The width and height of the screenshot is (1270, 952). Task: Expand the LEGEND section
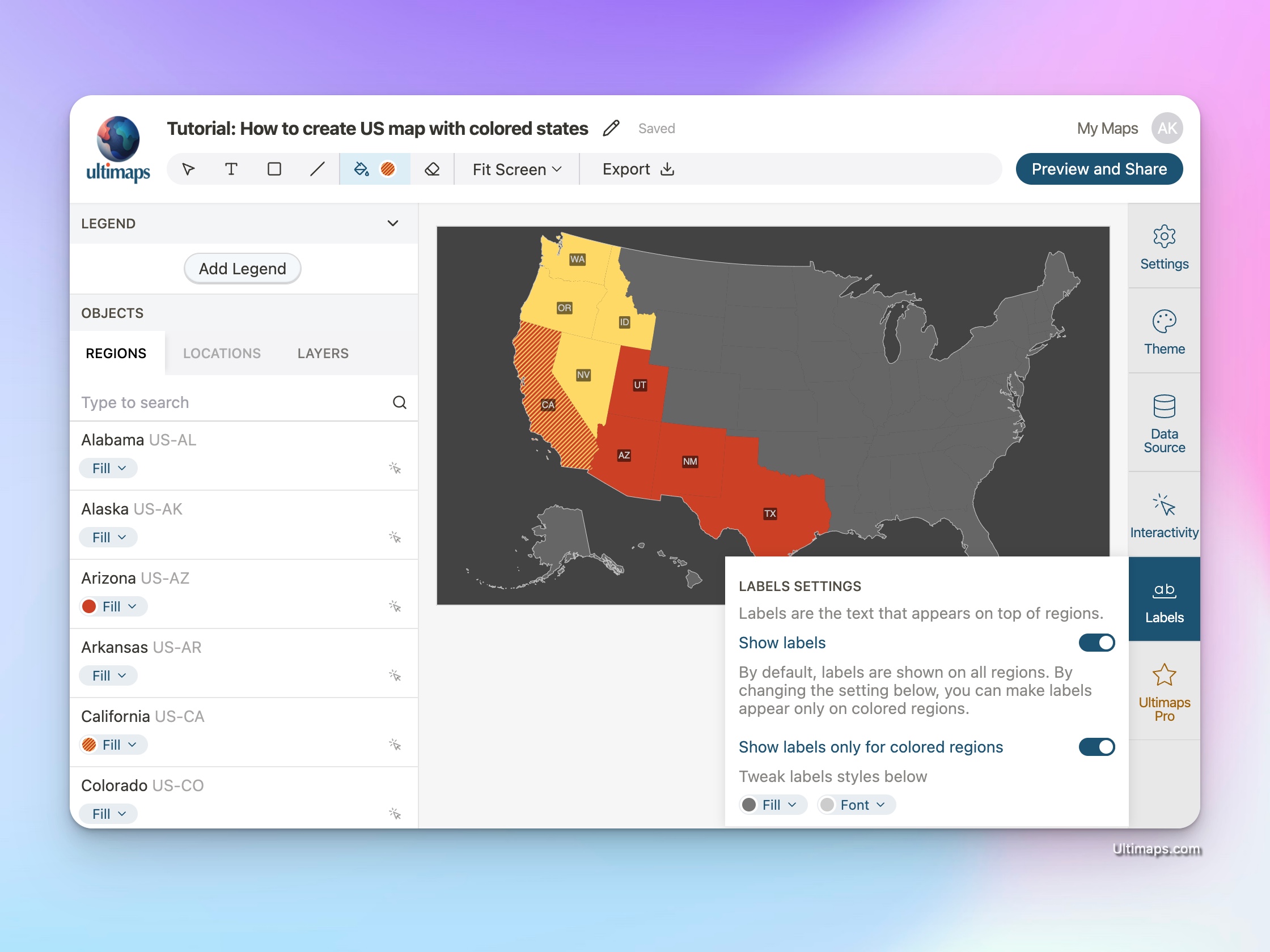click(x=394, y=222)
